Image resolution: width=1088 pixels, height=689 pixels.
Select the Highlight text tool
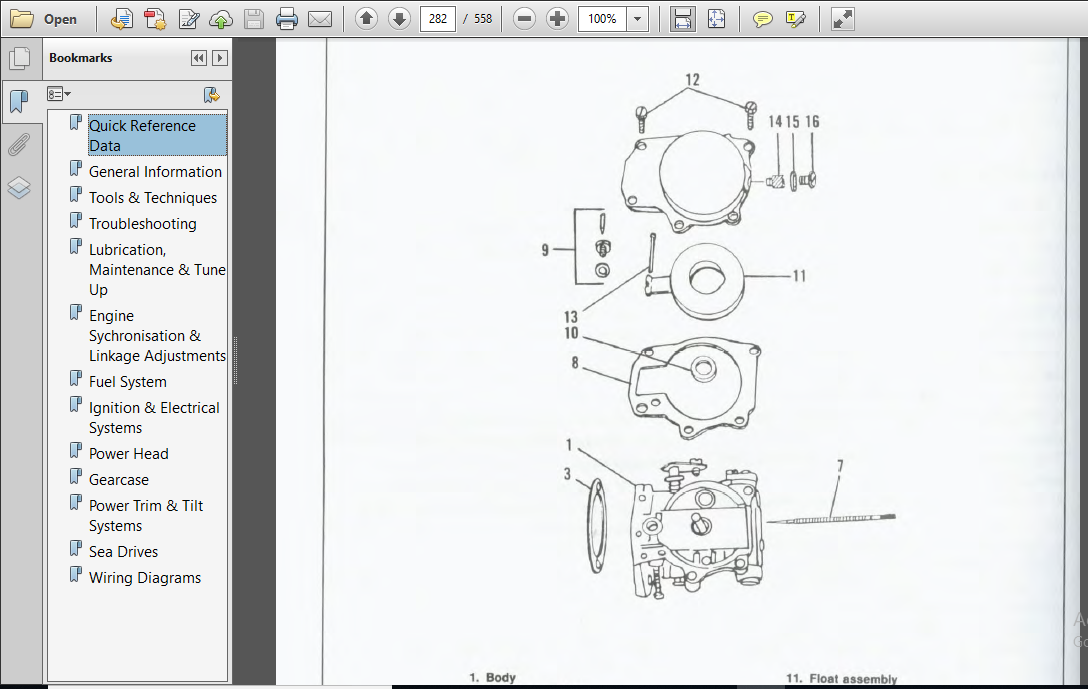796,19
